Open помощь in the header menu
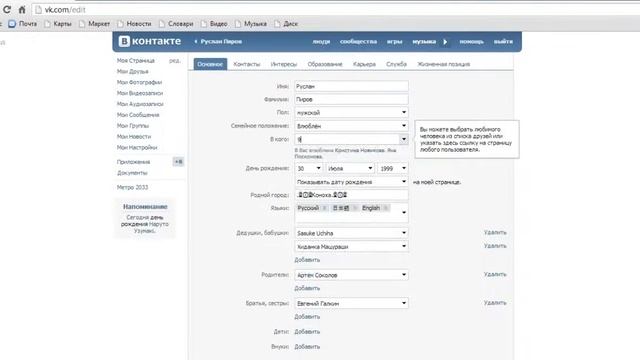 tap(471, 42)
